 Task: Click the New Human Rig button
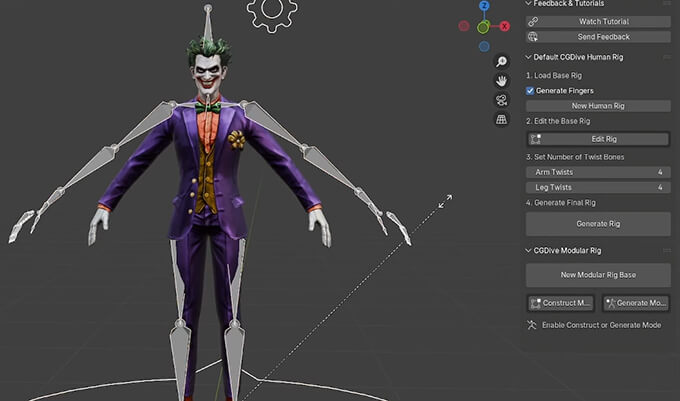tap(598, 106)
